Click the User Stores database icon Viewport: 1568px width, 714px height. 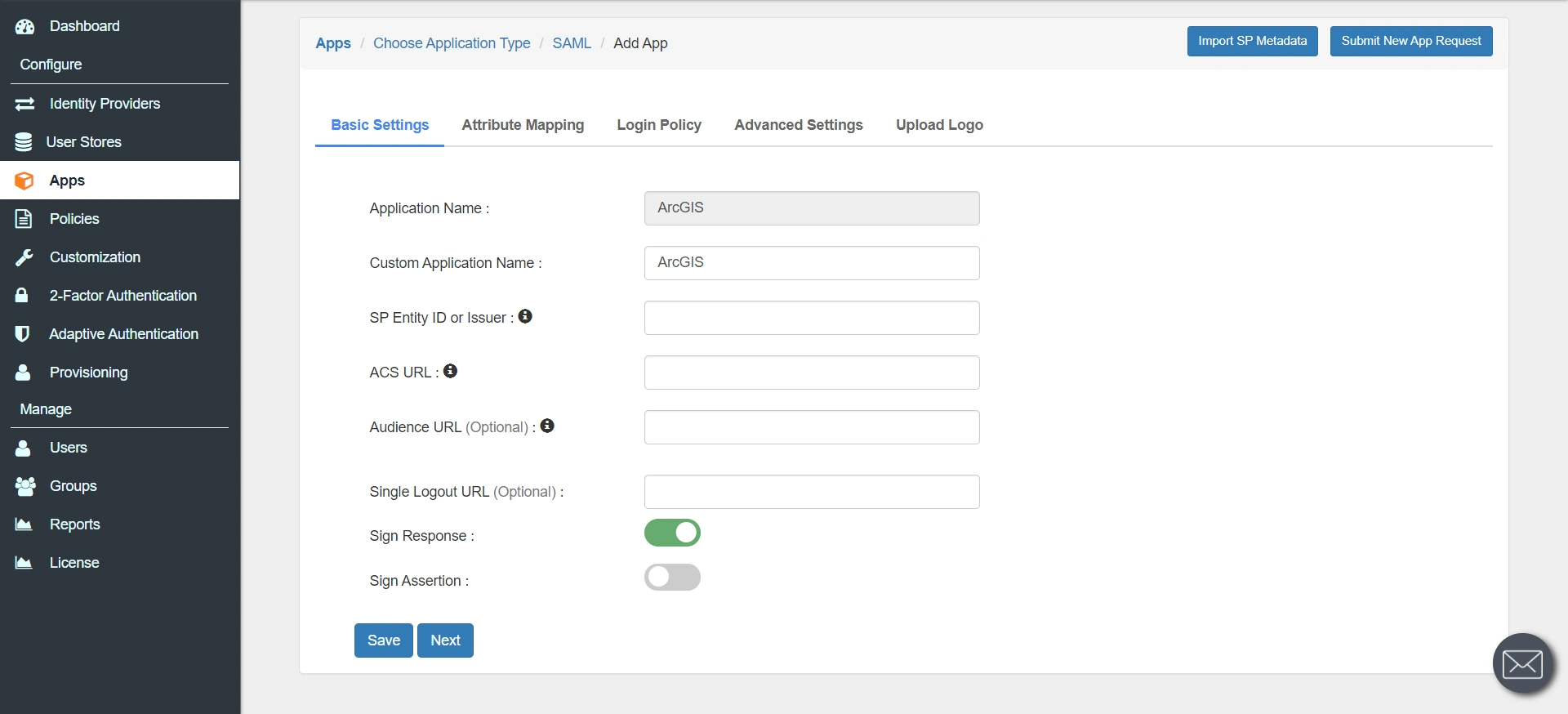(x=24, y=142)
